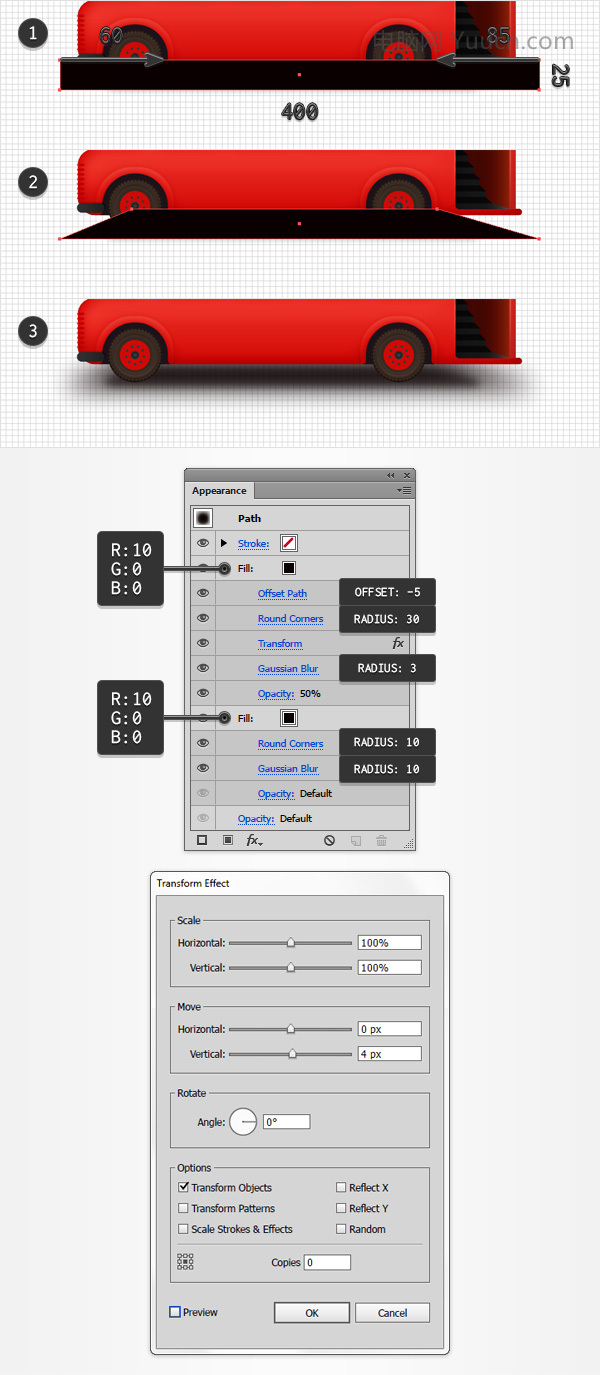The height and width of the screenshot is (1375, 600).
Task: Collapse the Appearance panel with double arrows
Action: [x=391, y=475]
